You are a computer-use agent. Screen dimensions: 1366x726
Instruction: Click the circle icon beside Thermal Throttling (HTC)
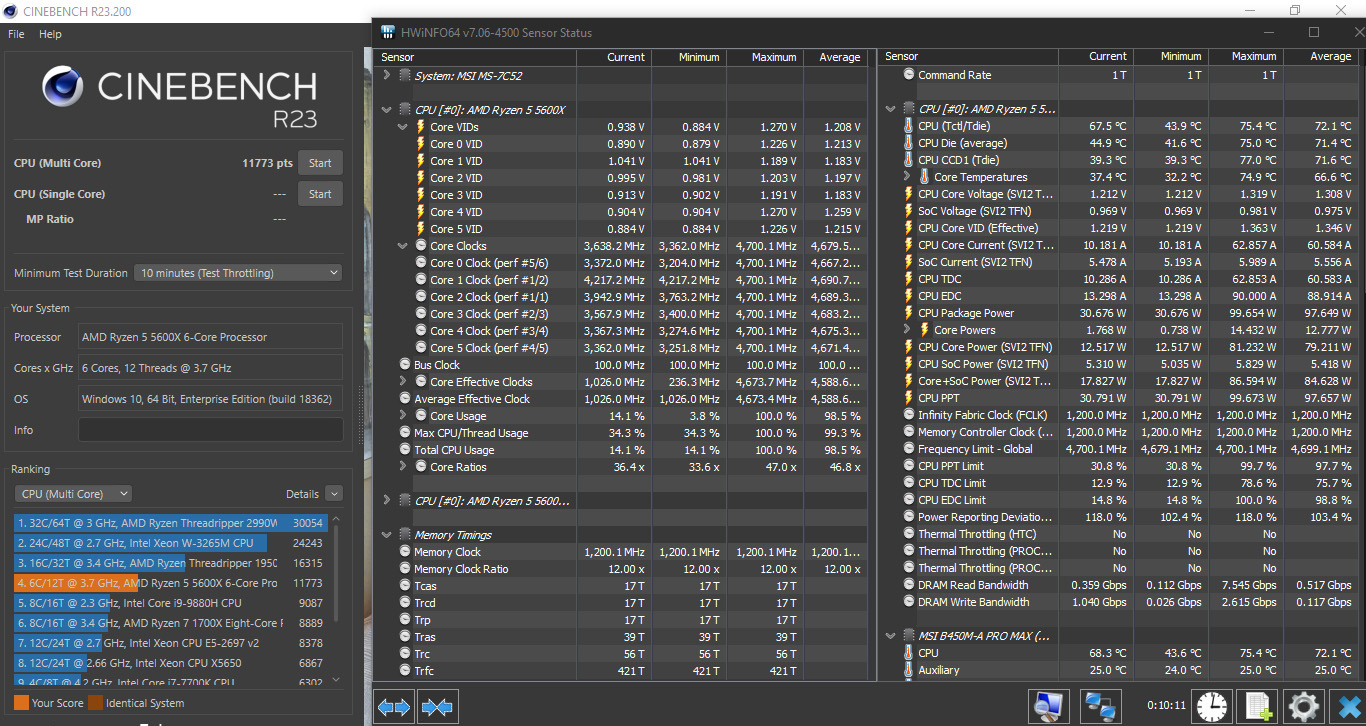click(908, 534)
